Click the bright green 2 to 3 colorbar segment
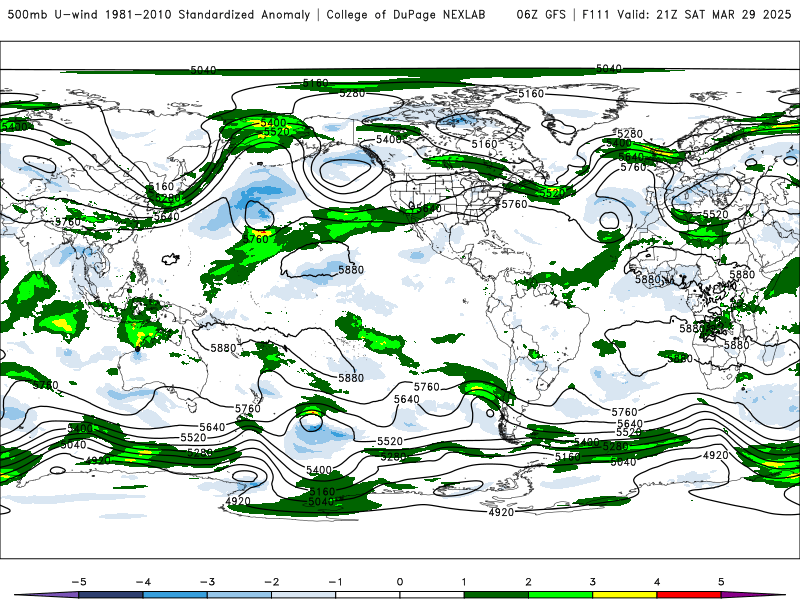The width and height of the screenshot is (800, 600). (560, 595)
